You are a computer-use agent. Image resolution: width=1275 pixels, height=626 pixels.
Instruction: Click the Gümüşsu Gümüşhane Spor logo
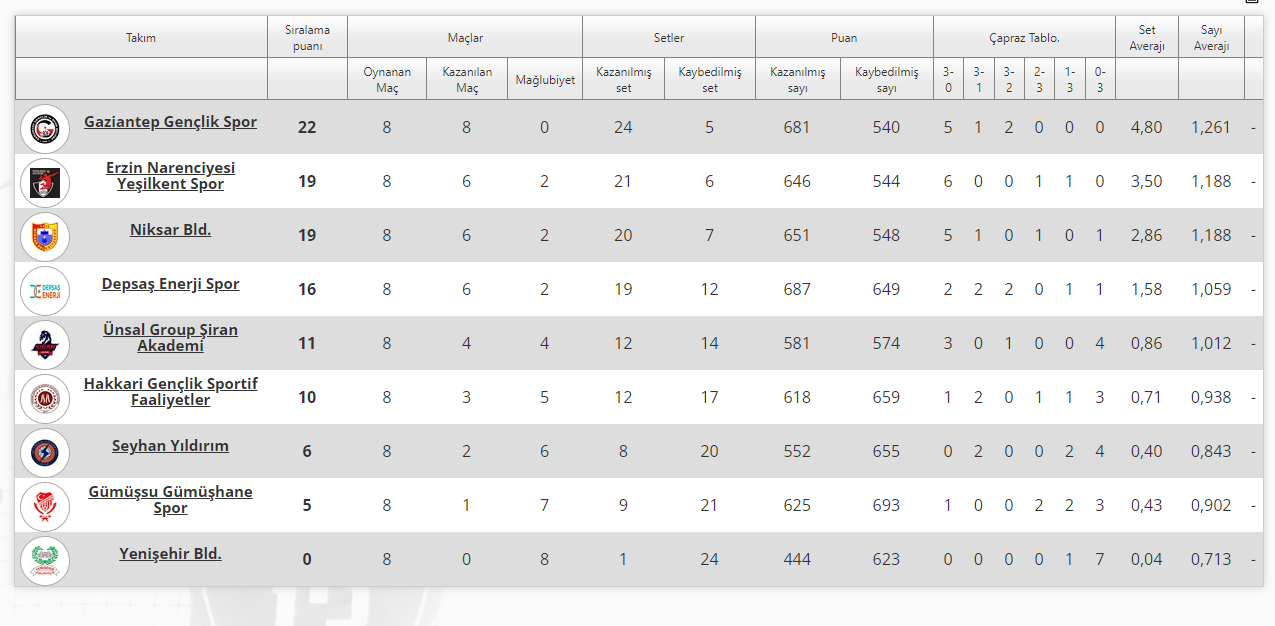(45, 506)
